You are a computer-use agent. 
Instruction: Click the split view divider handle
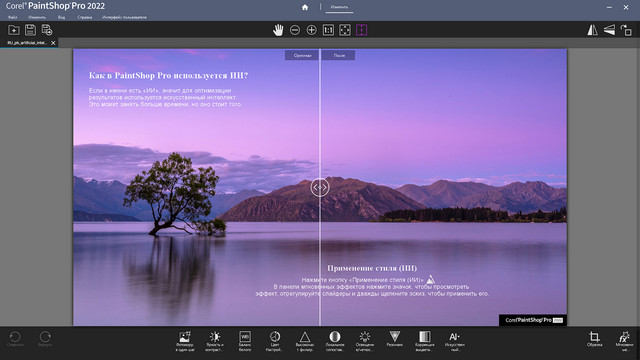click(320, 187)
